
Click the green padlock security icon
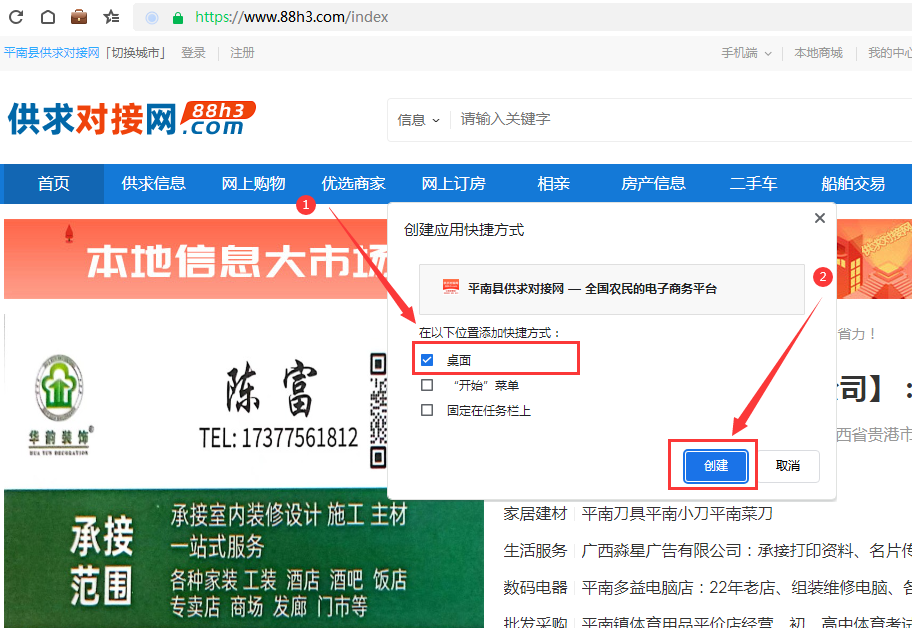click(x=178, y=18)
